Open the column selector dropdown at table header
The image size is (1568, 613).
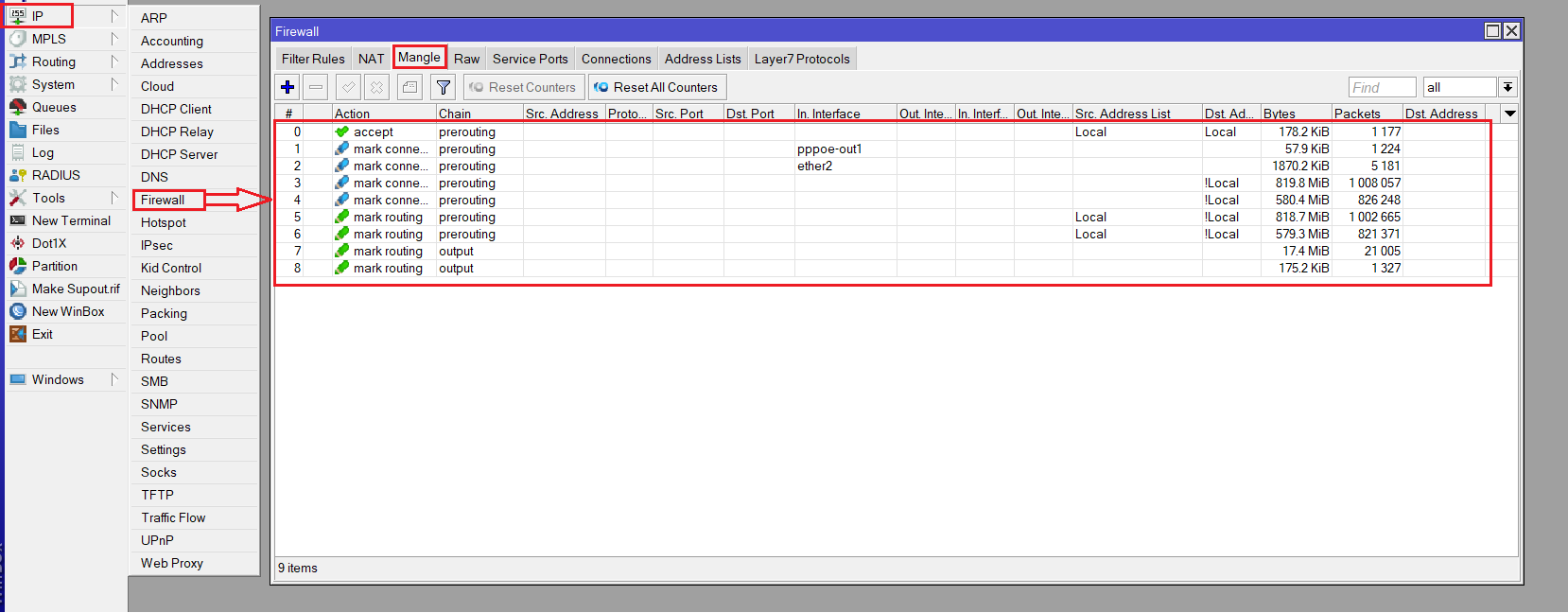pos(1510,114)
